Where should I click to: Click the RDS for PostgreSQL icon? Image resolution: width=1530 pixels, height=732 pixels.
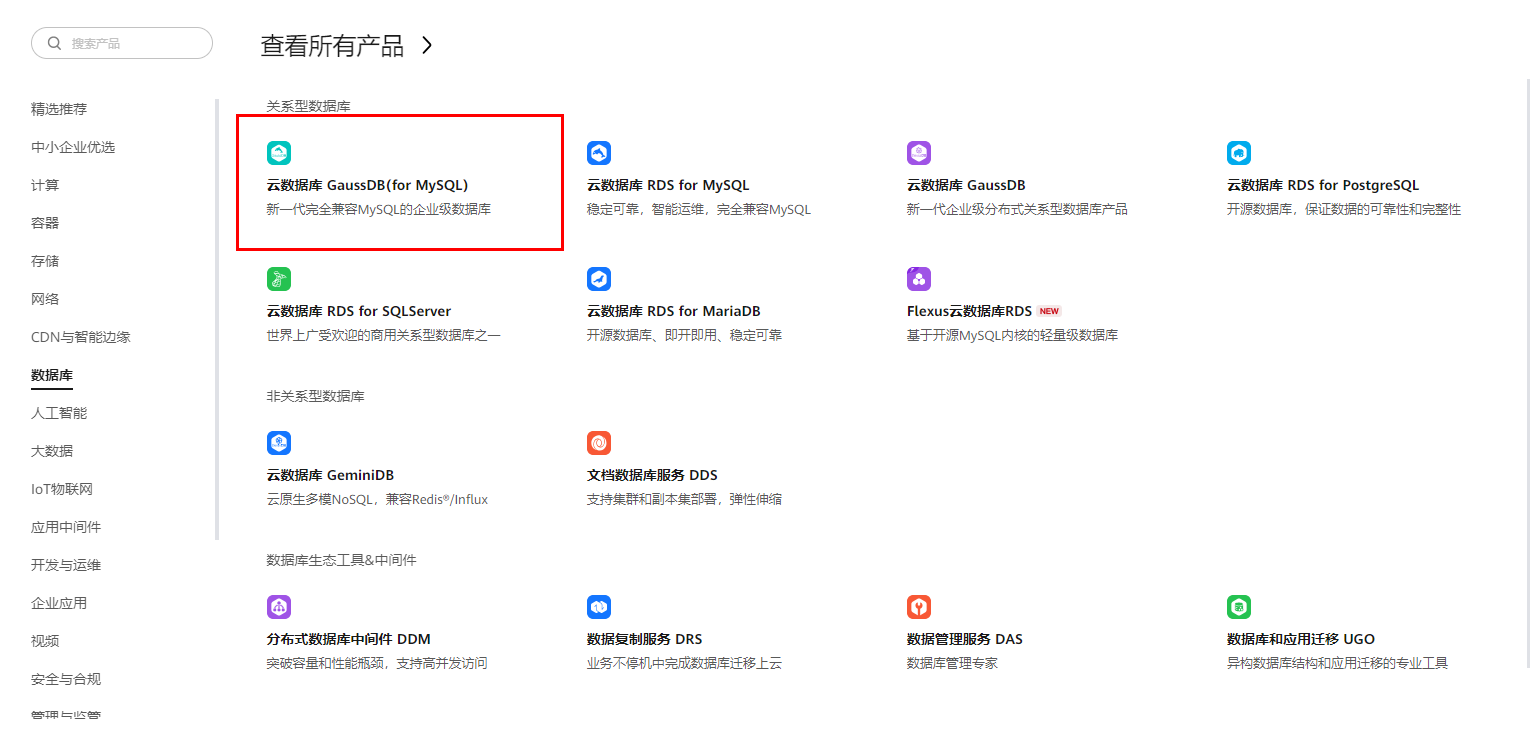point(1239,153)
